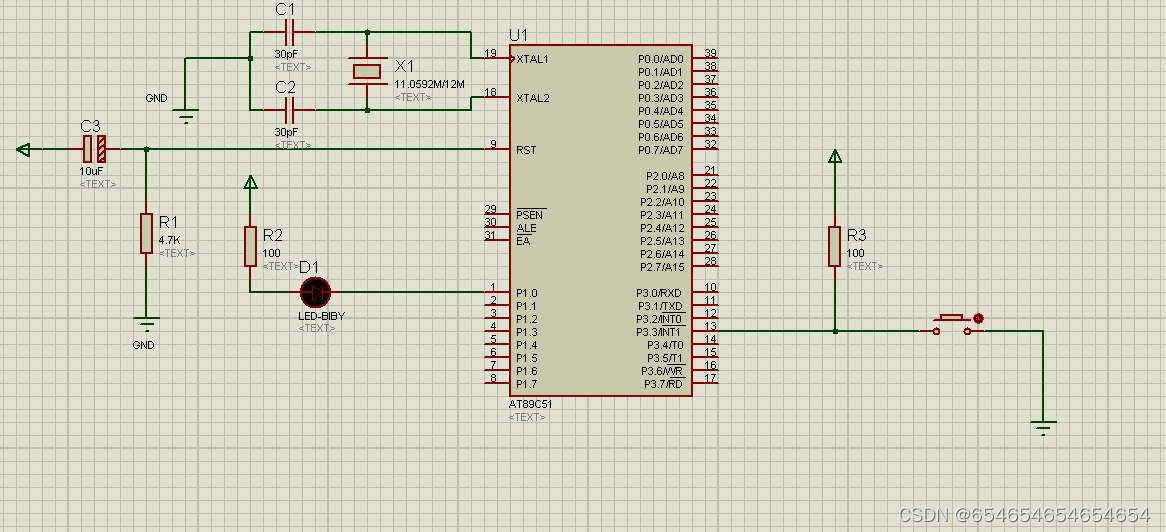
Task: Select the U1 AT89C51 chip body
Action: point(601,219)
